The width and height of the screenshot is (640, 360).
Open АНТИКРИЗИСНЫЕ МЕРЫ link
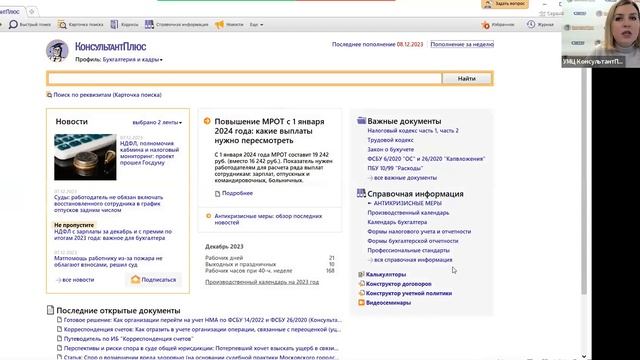tap(407, 203)
